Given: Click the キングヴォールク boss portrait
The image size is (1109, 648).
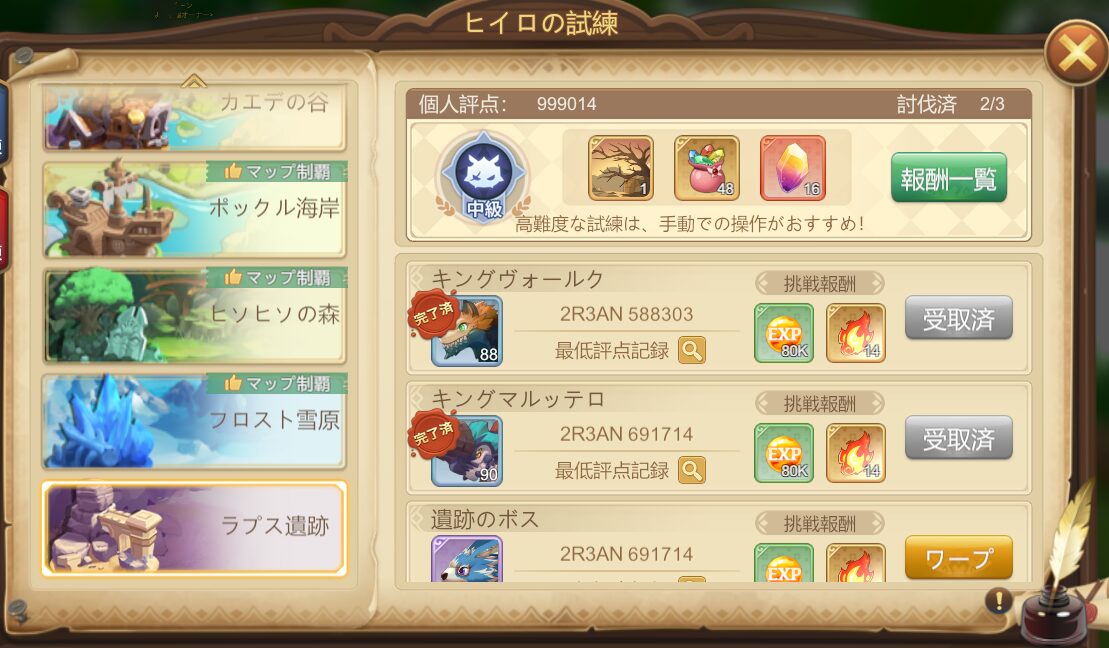Looking at the screenshot, I should (x=467, y=331).
